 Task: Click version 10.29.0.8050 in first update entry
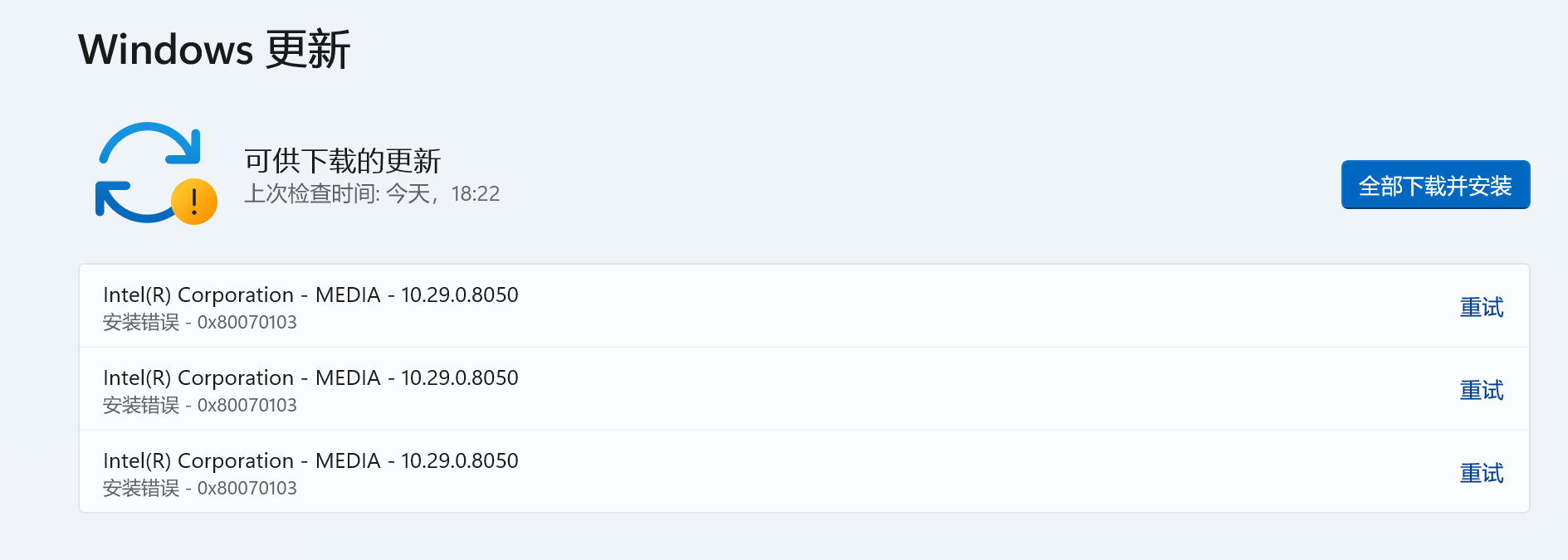click(460, 295)
